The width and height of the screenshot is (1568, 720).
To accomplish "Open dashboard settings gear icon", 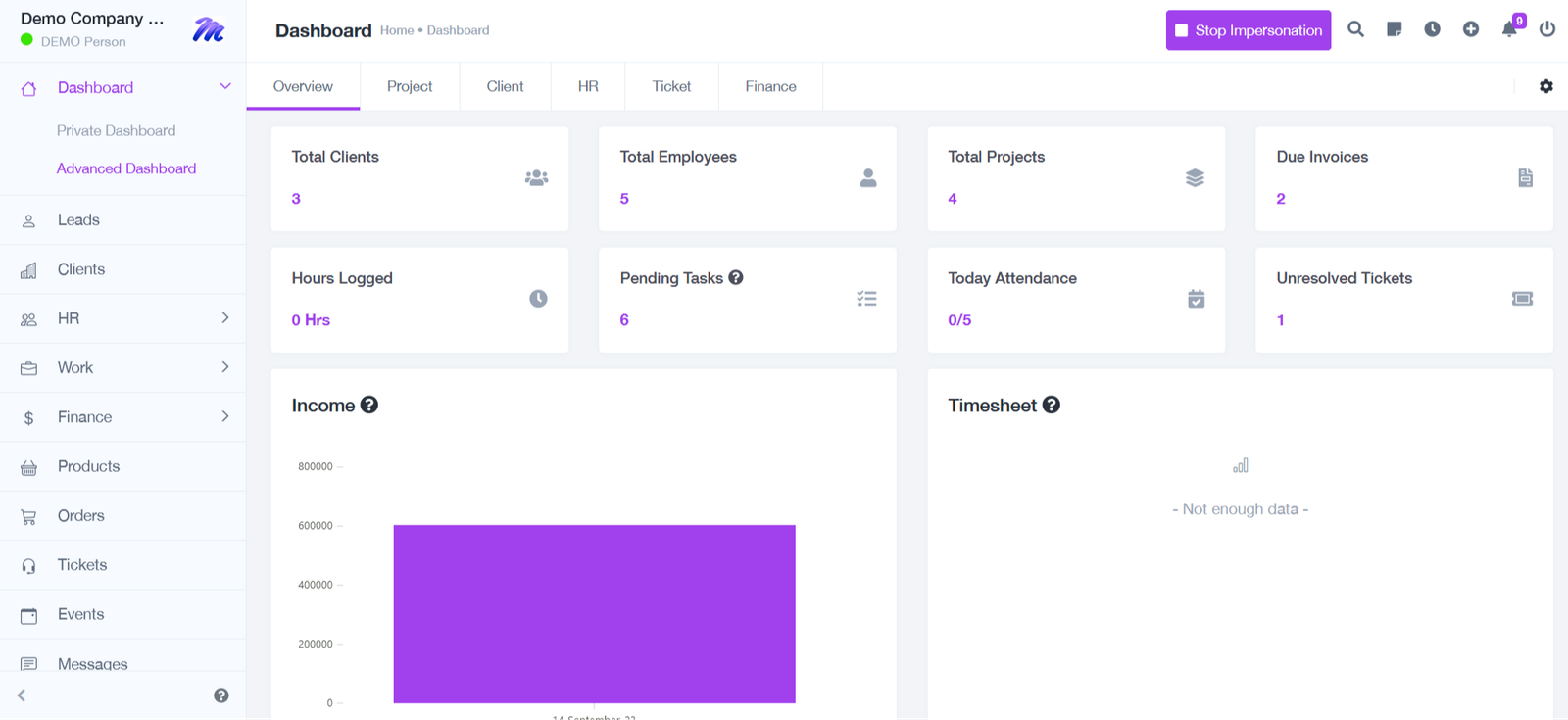I will click(1545, 86).
